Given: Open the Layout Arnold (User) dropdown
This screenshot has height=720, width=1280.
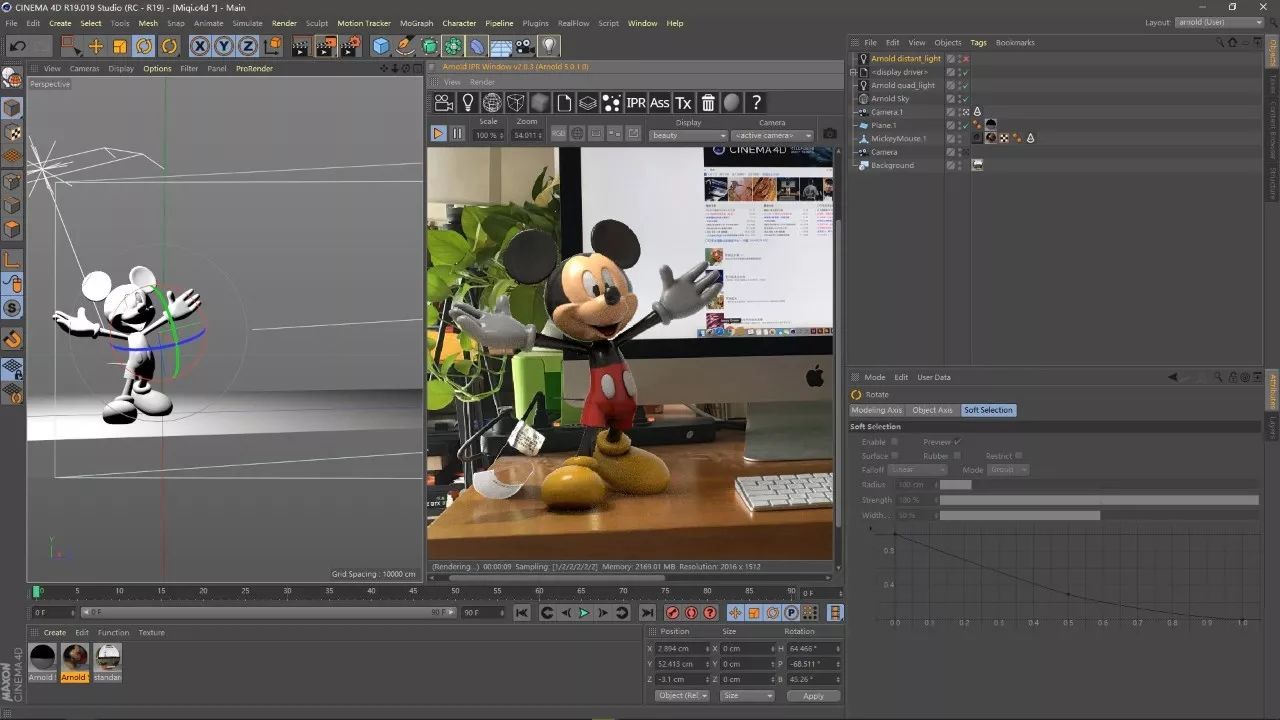Looking at the screenshot, I should coord(1220,22).
